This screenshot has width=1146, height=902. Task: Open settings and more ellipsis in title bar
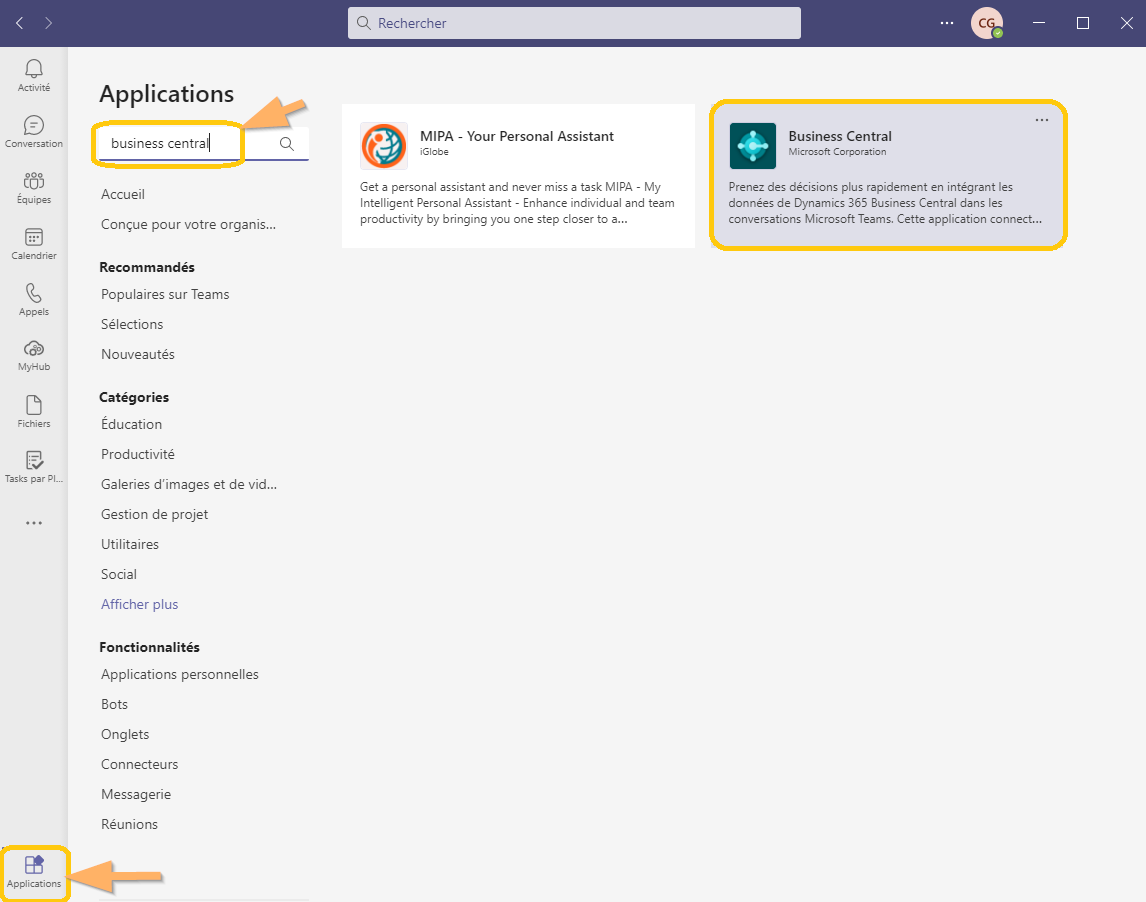tap(946, 23)
